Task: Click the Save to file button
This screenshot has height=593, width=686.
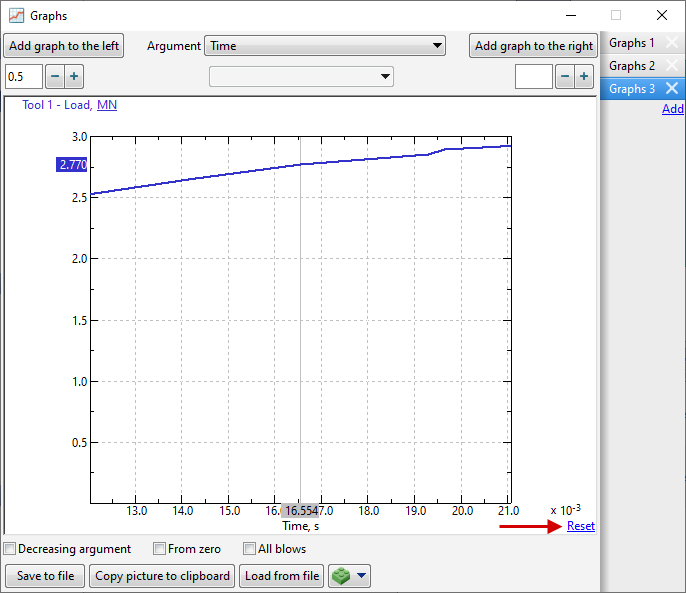Action: 45,576
